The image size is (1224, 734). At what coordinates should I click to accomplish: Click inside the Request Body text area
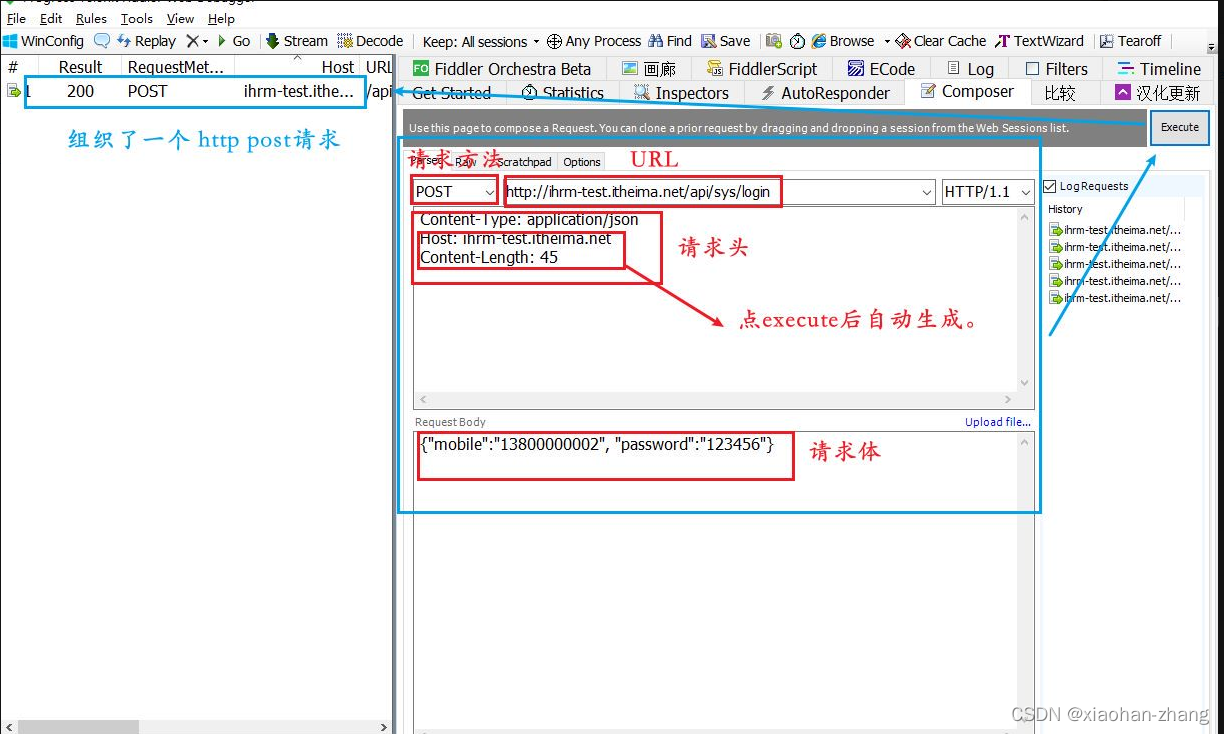pos(716,584)
